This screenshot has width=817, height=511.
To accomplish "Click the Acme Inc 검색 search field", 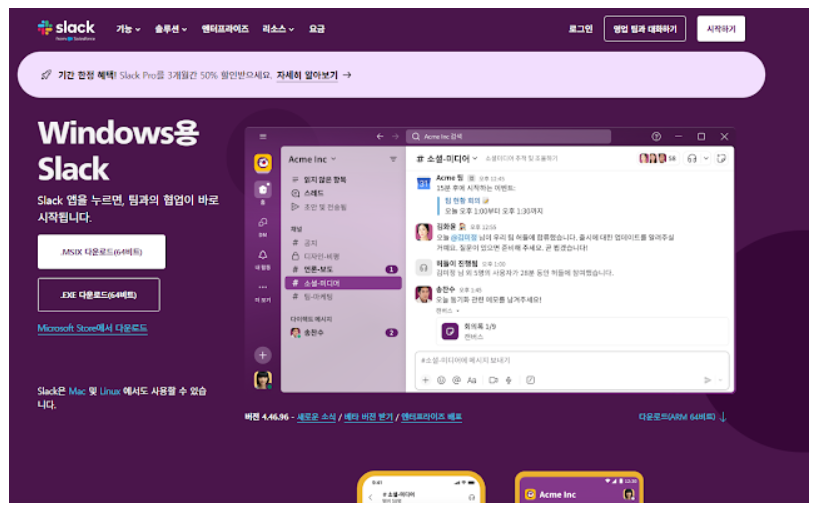I will pos(508,136).
